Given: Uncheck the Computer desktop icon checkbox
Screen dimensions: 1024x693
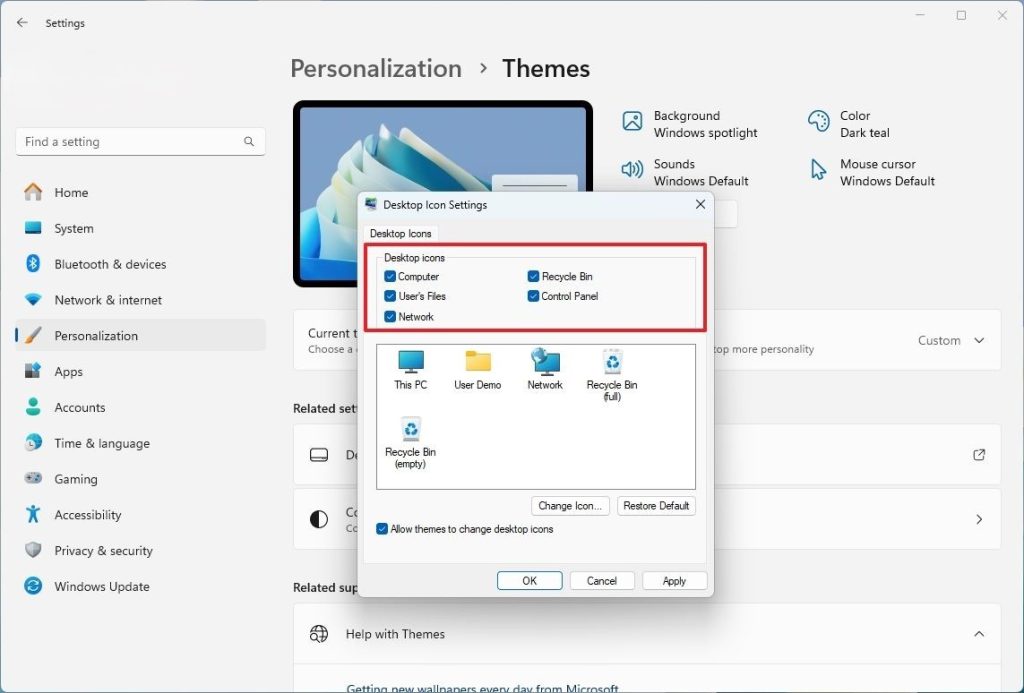Looking at the screenshot, I should (x=390, y=277).
